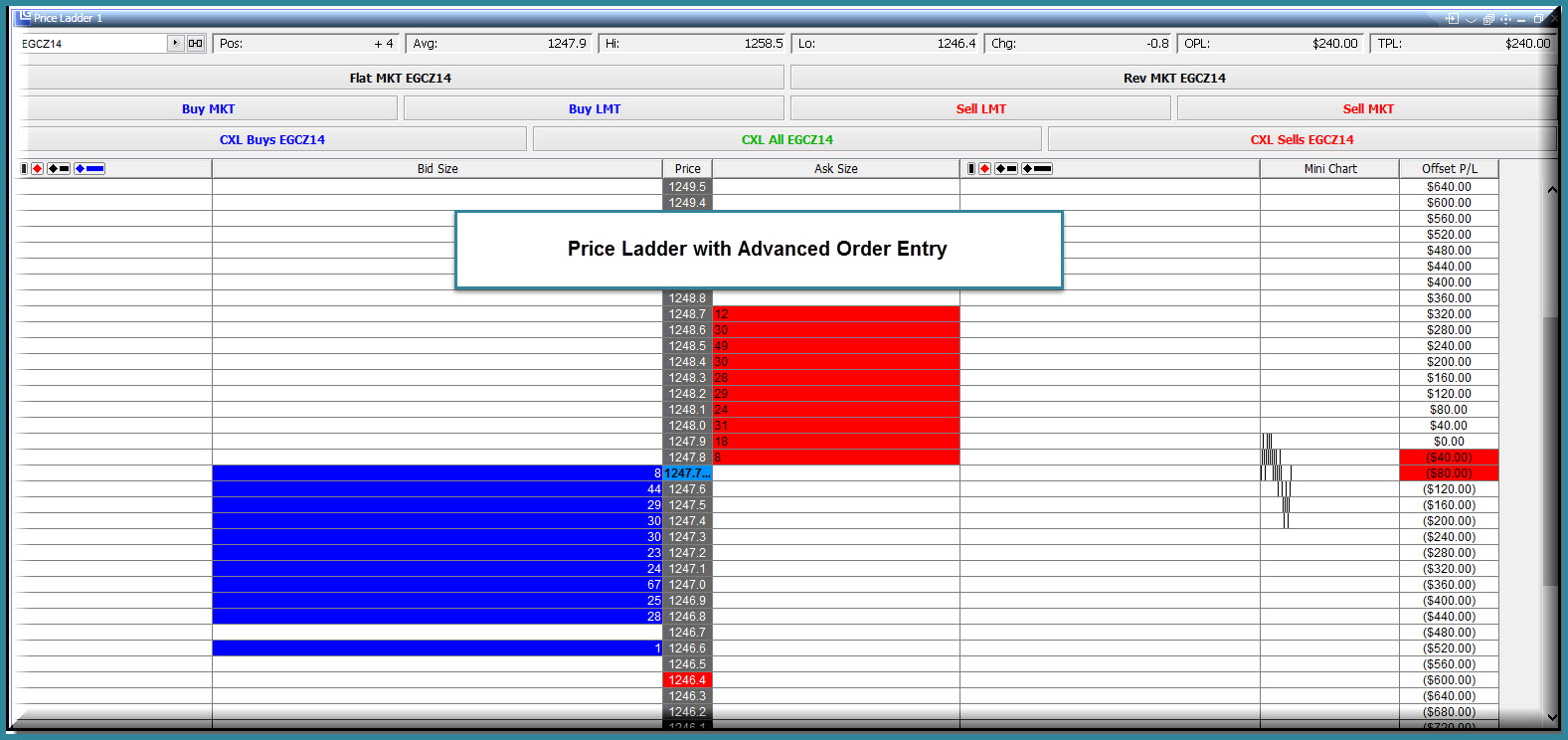
Task: Click the Buy MKT button
Action: tap(208, 108)
